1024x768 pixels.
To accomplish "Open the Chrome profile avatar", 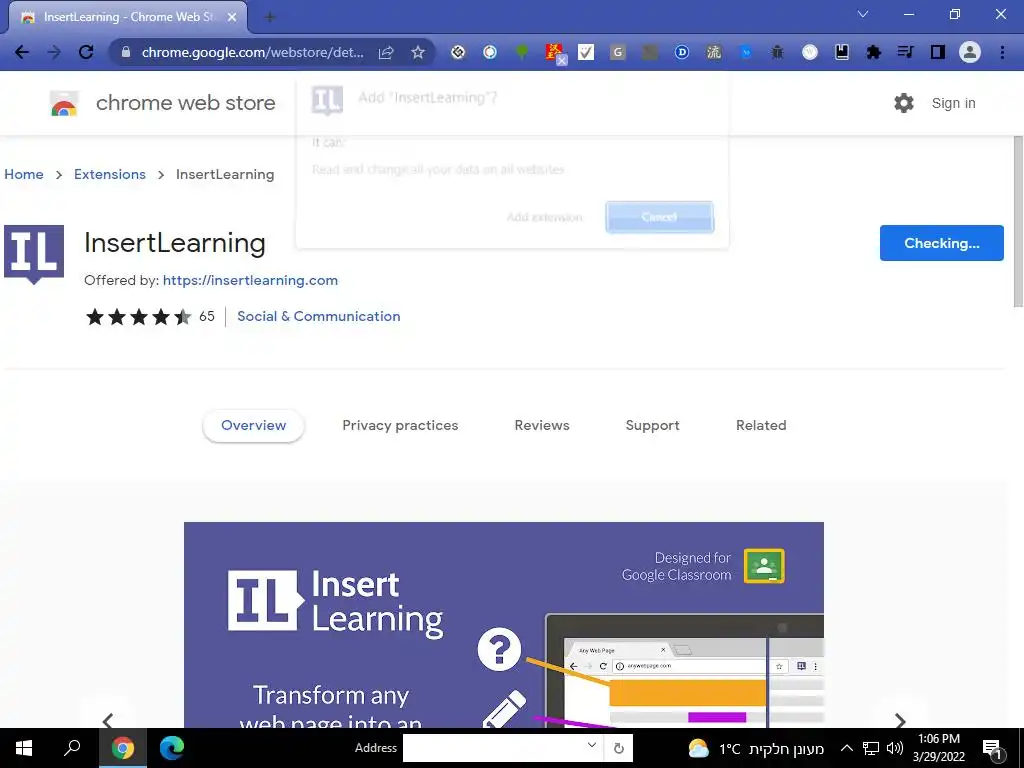I will click(x=970, y=52).
